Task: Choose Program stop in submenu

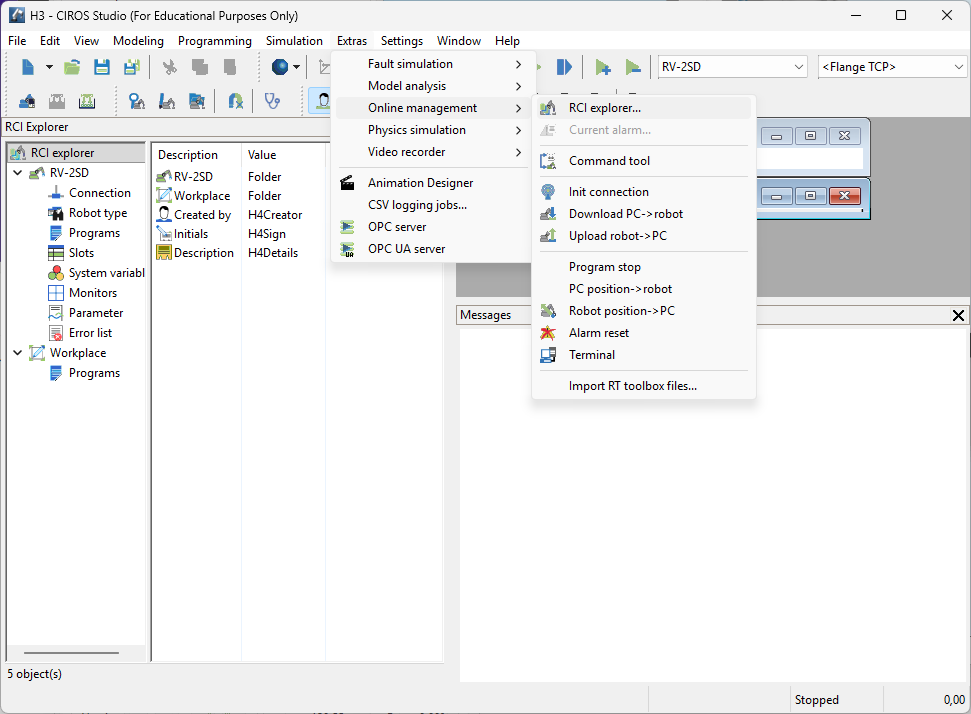Action: (644, 267)
